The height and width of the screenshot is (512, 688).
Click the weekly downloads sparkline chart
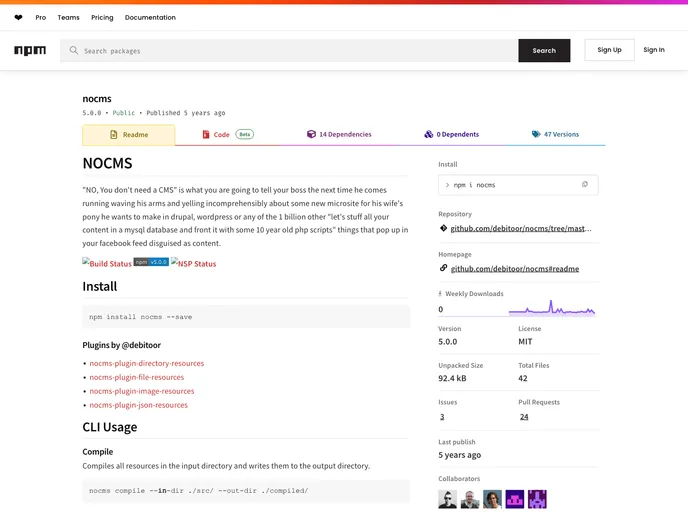[552, 308]
